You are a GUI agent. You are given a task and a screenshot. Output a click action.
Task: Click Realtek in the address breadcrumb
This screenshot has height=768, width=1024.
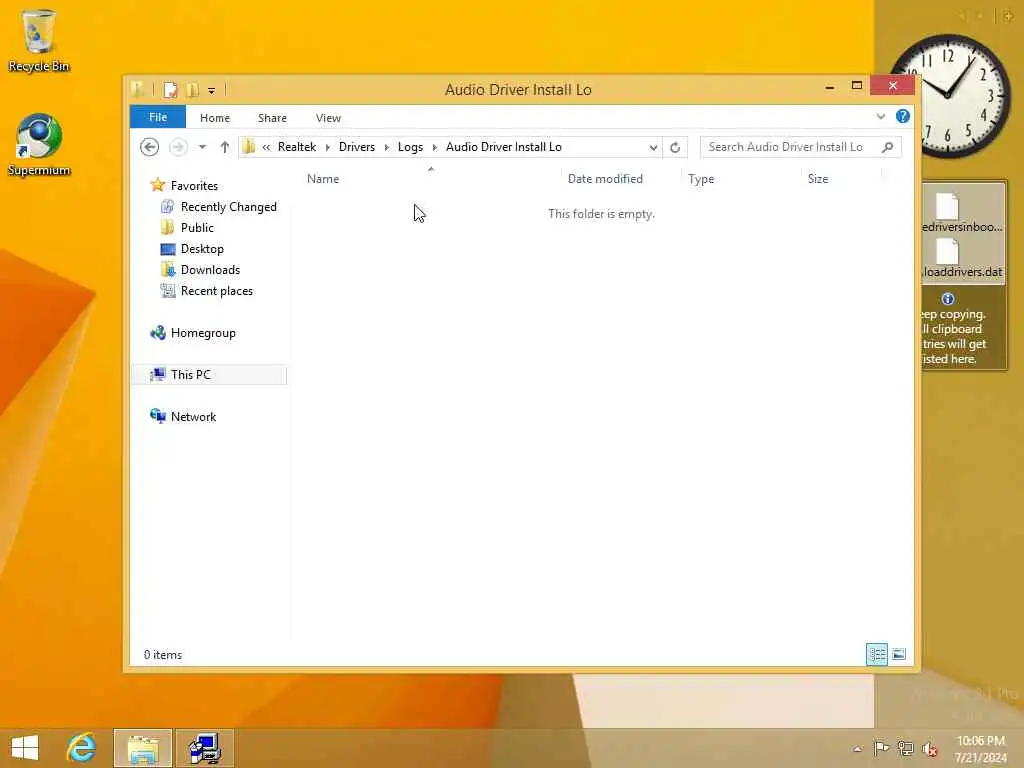point(296,147)
